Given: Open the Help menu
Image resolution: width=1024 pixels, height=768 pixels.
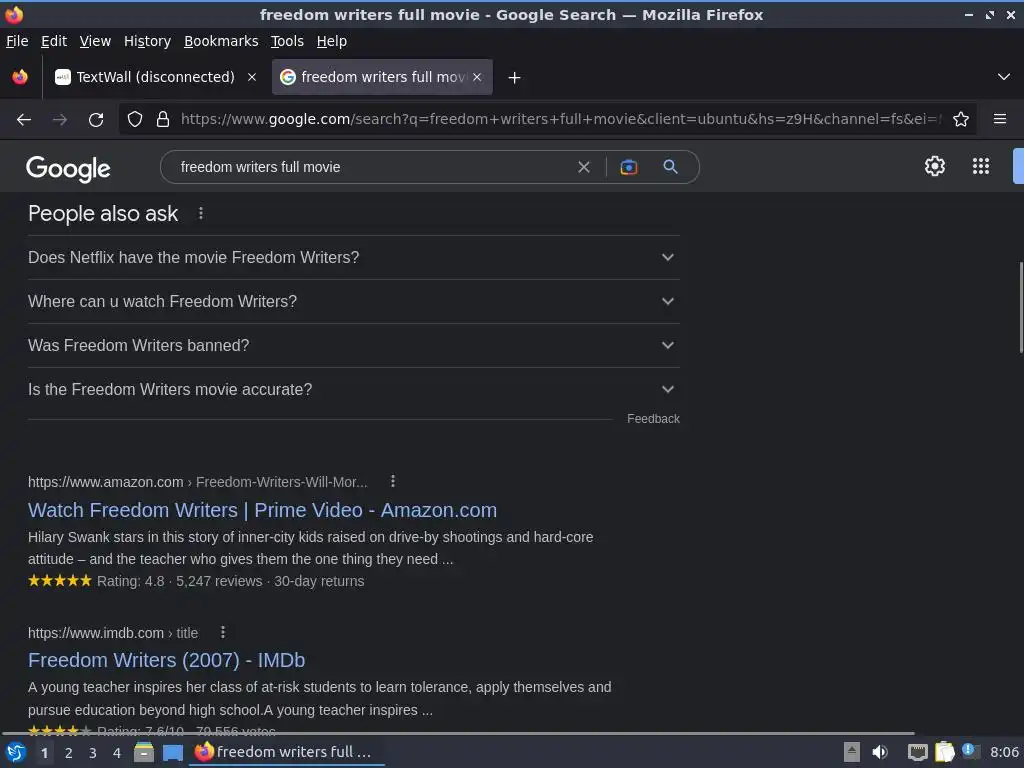Looking at the screenshot, I should (332, 41).
